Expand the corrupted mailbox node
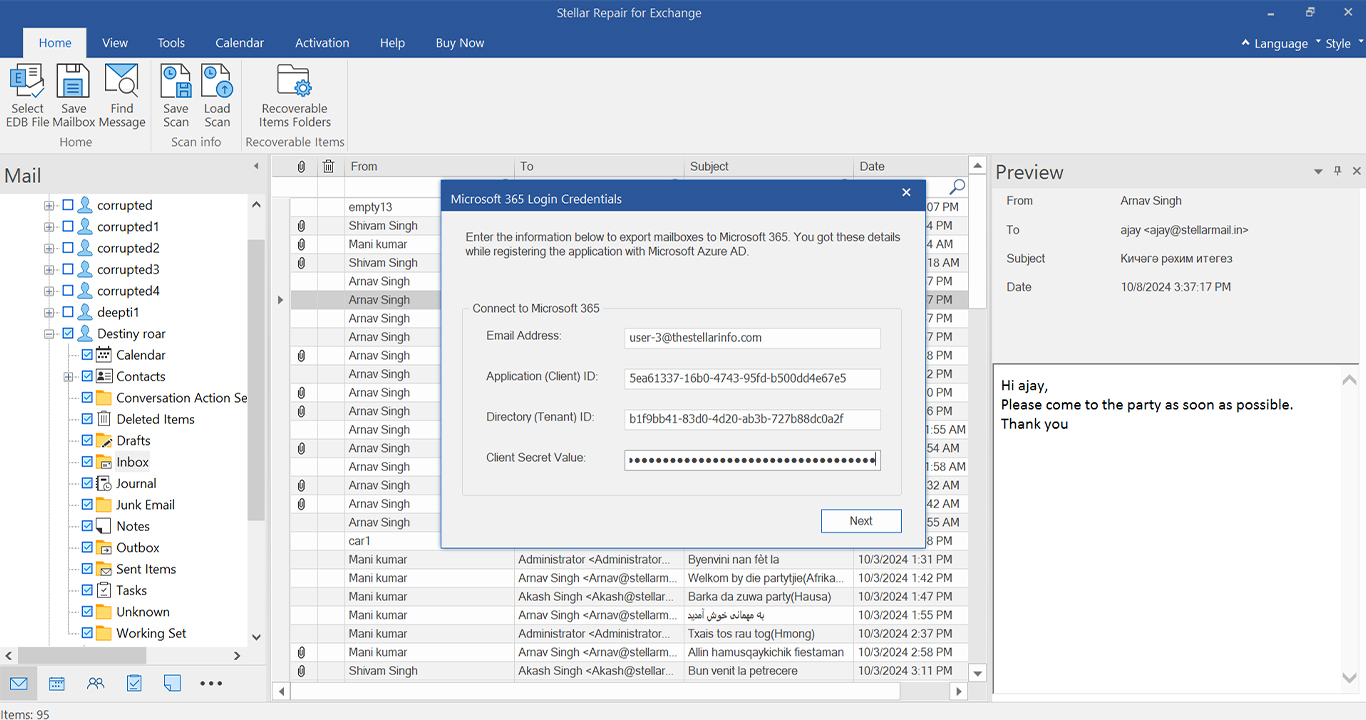The image size is (1366, 720). [49, 205]
